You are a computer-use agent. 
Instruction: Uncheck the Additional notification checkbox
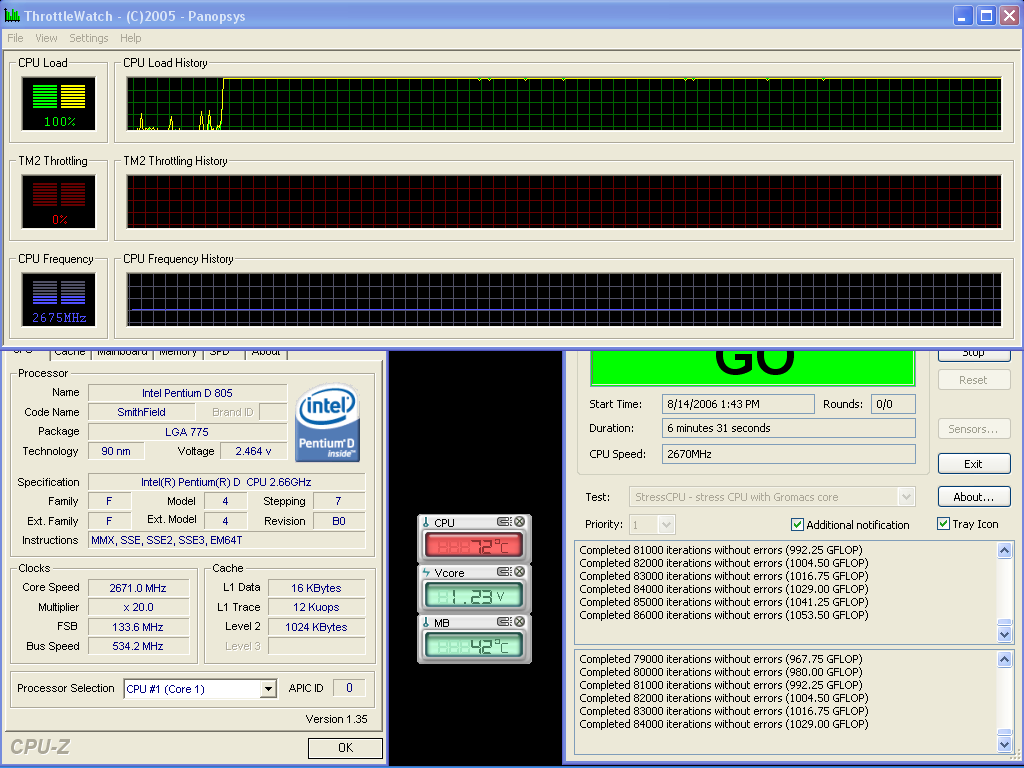coord(797,524)
